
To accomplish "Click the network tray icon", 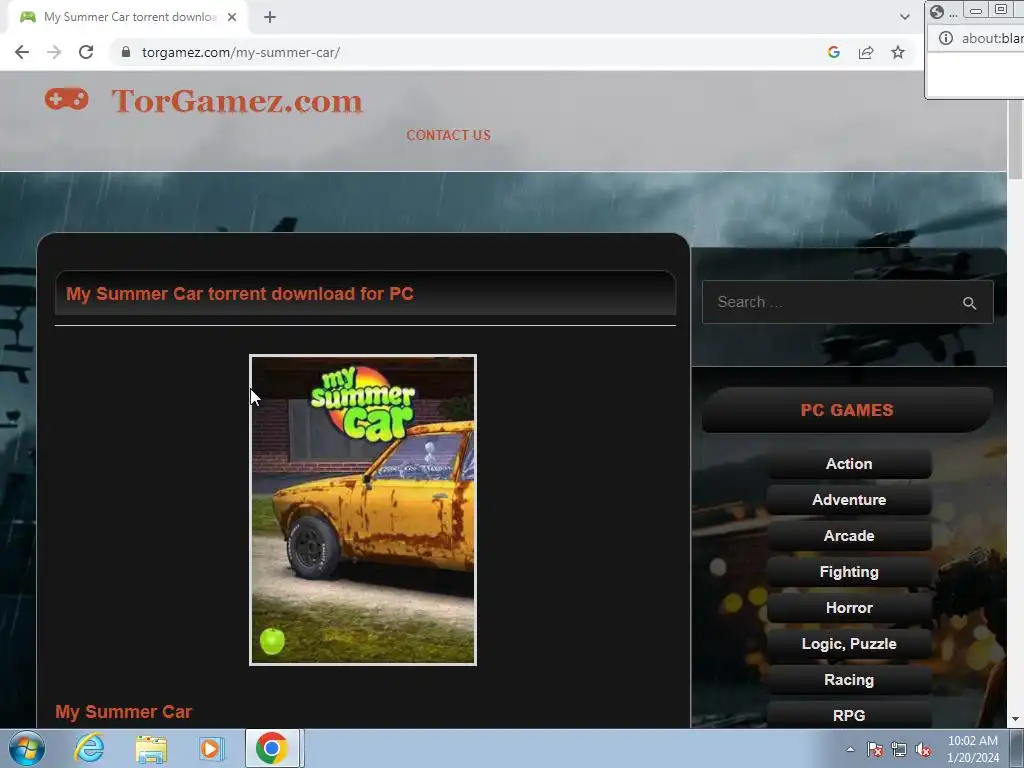I will tap(899, 749).
